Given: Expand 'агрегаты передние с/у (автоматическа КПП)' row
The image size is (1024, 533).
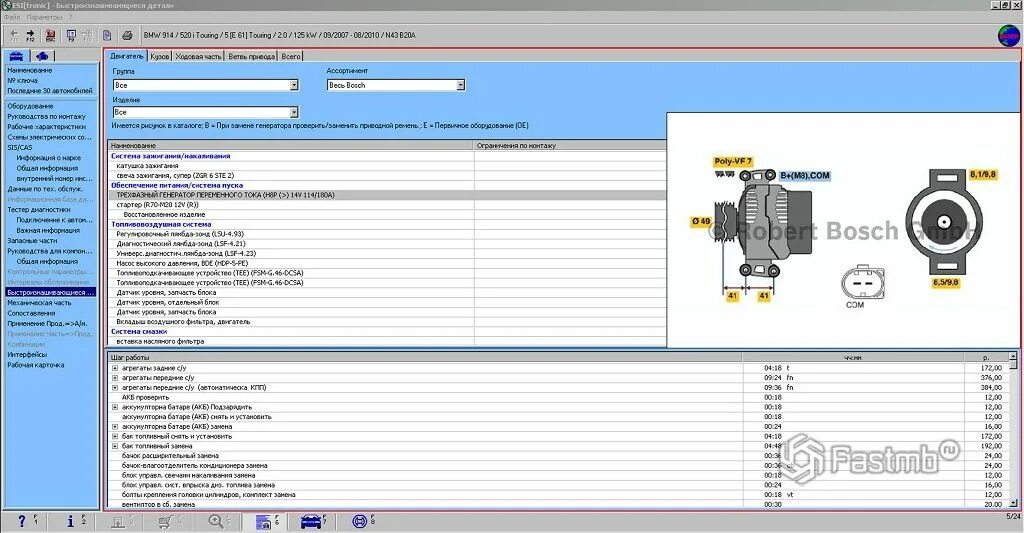Looking at the screenshot, I should [115, 388].
